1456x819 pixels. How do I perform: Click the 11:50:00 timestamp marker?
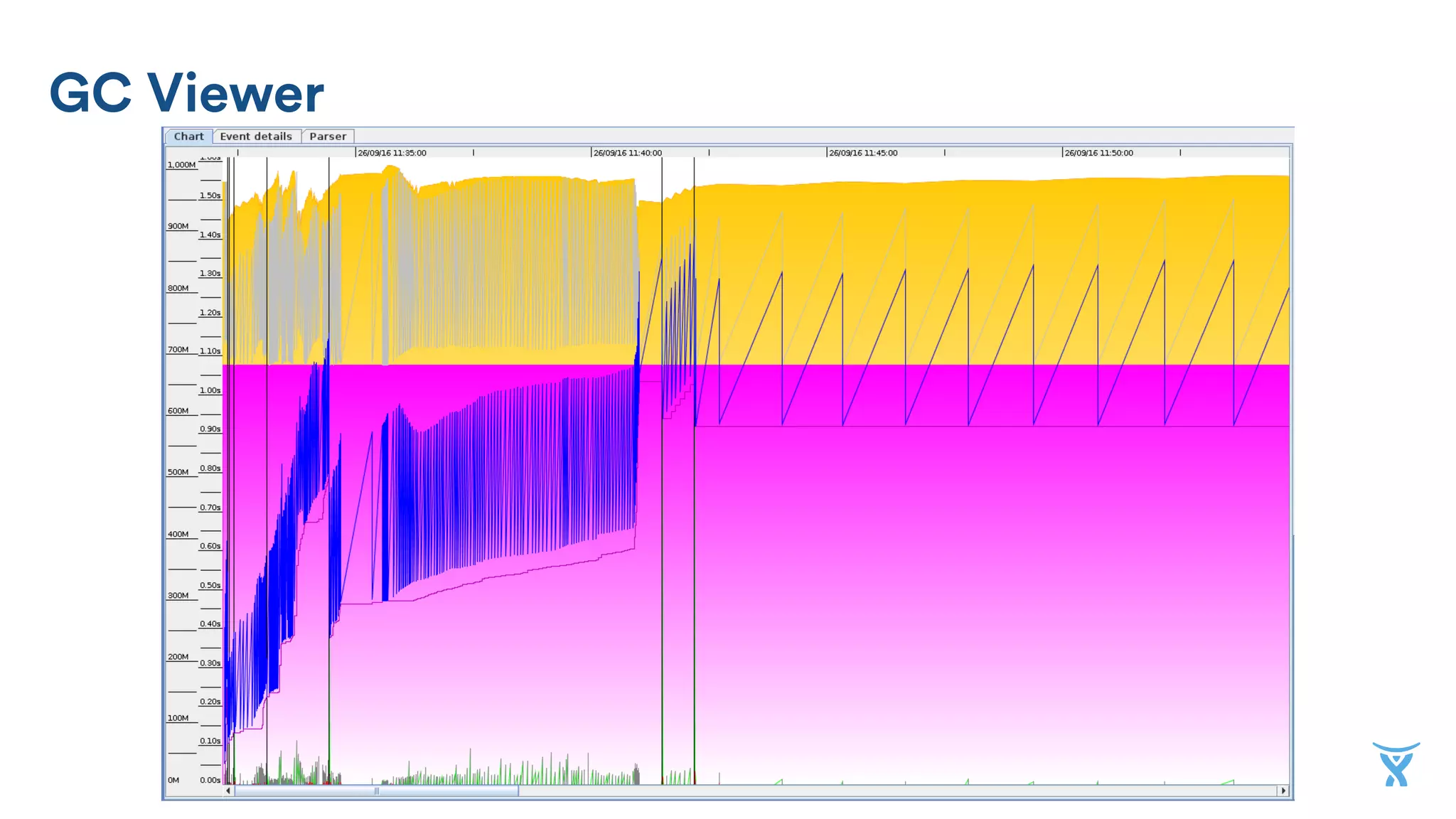pyautogui.click(x=1098, y=153)
